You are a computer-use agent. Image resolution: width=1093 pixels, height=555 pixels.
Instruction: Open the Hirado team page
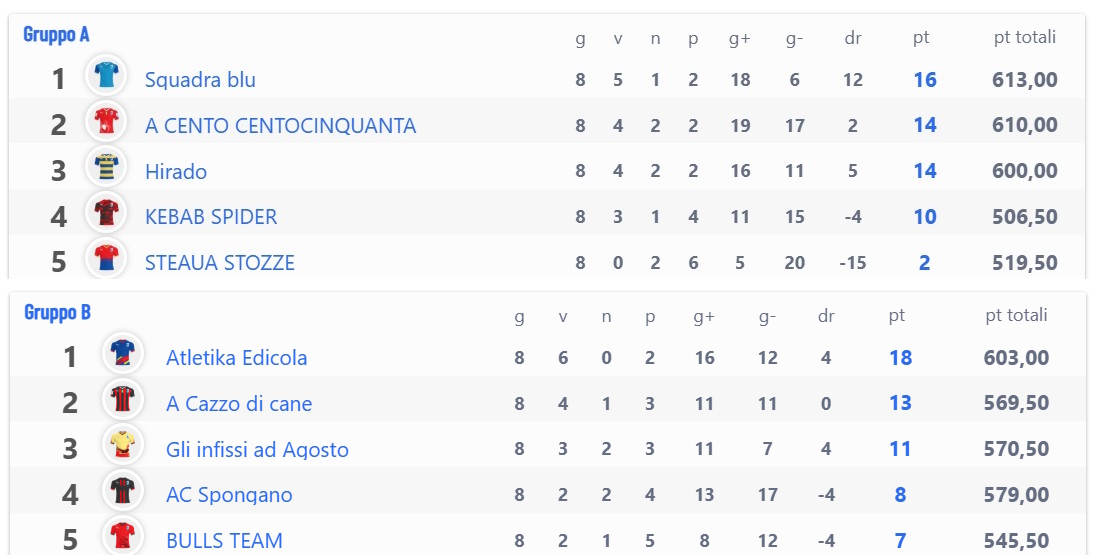click(x=176, y=172)
